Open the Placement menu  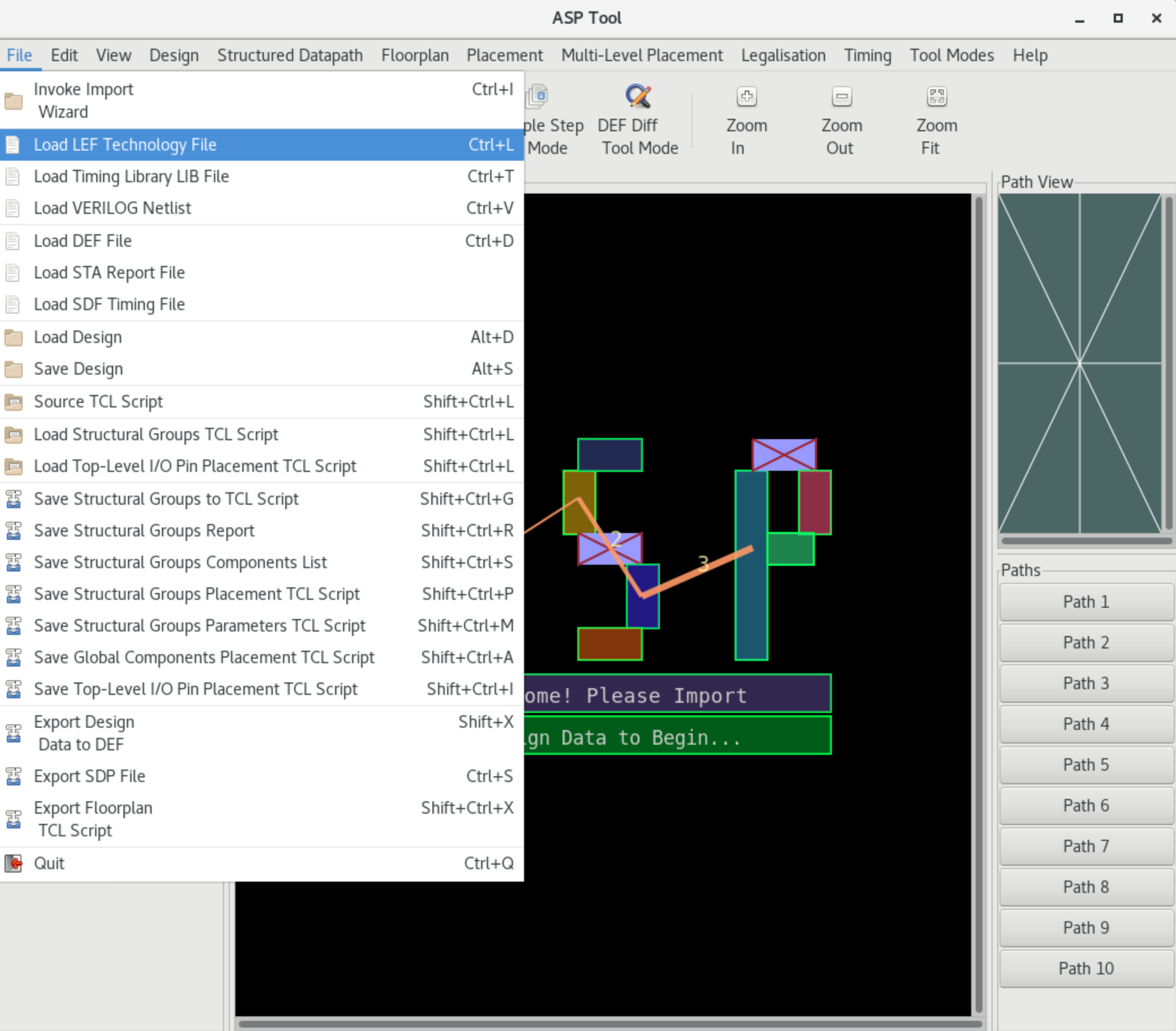point(505,55)
